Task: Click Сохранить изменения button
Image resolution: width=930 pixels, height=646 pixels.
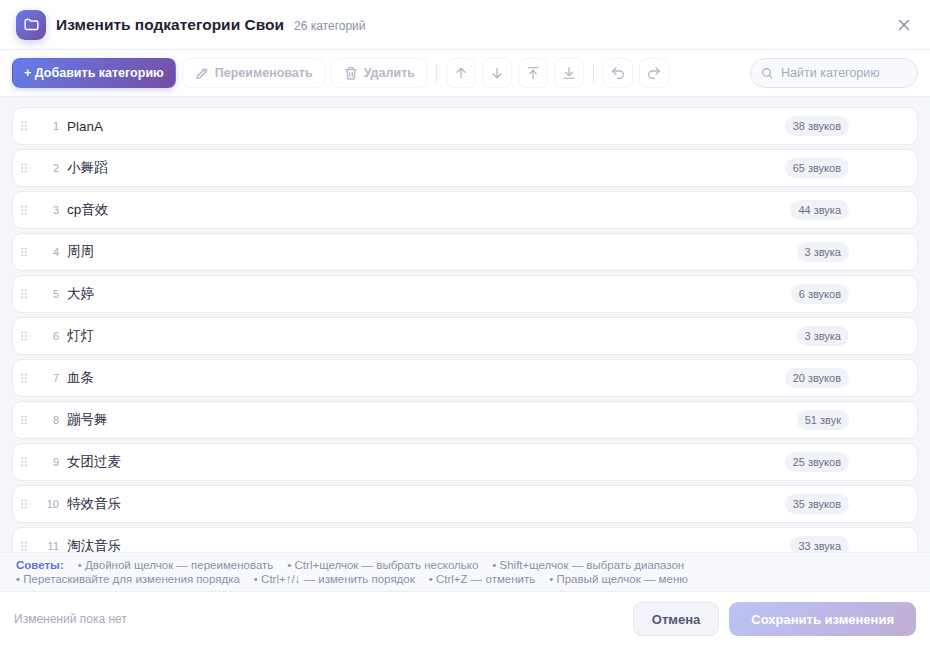Action: [822, 619]
